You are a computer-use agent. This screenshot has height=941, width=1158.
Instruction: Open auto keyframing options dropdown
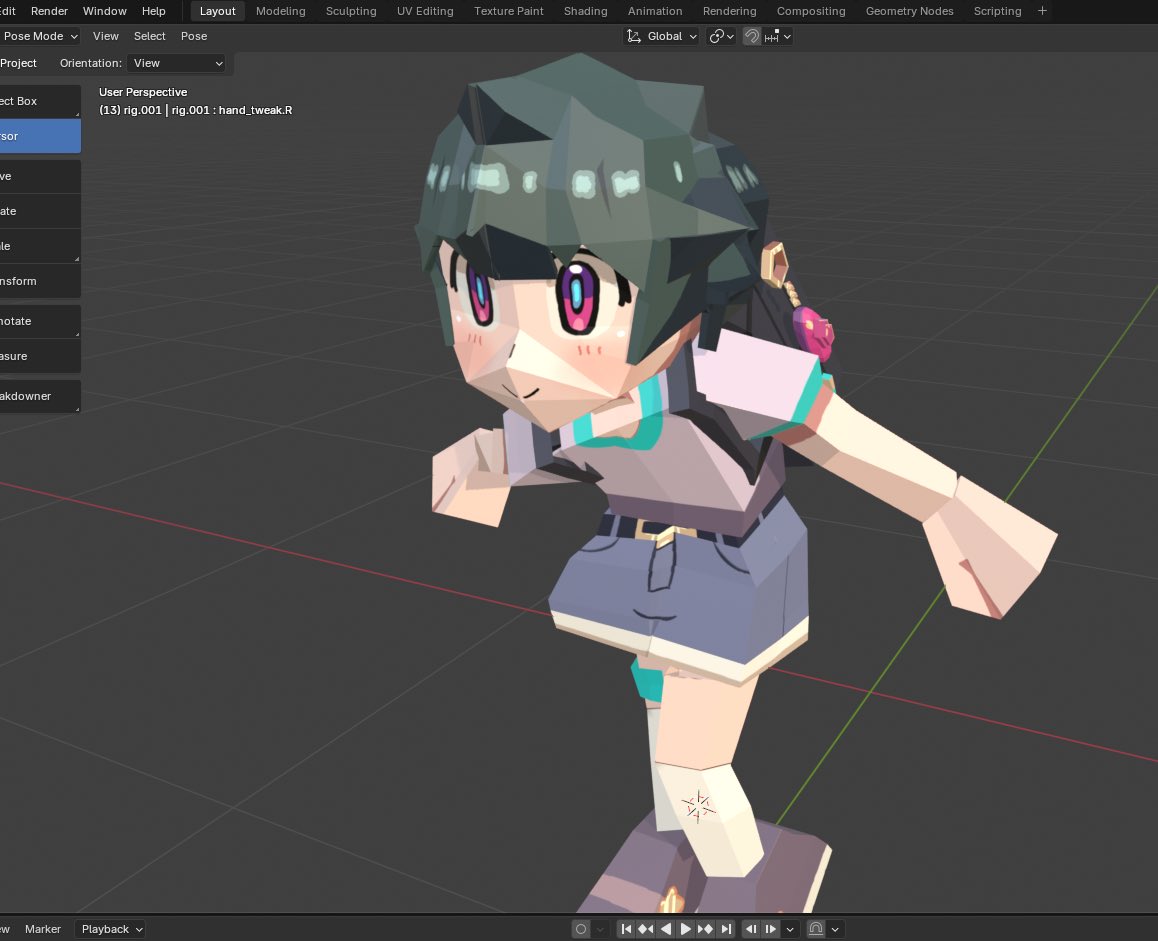[x=600, y=929]
